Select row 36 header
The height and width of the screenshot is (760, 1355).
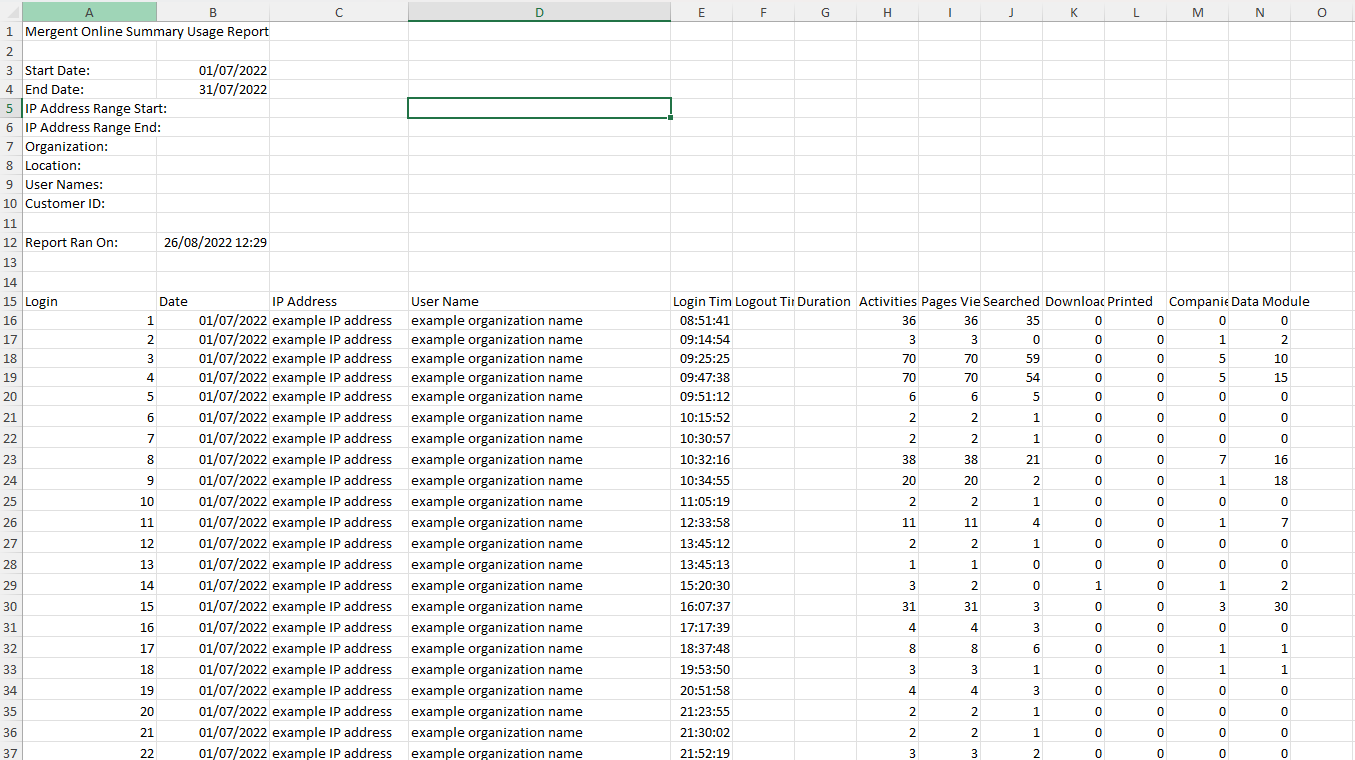tap(10, 733)
